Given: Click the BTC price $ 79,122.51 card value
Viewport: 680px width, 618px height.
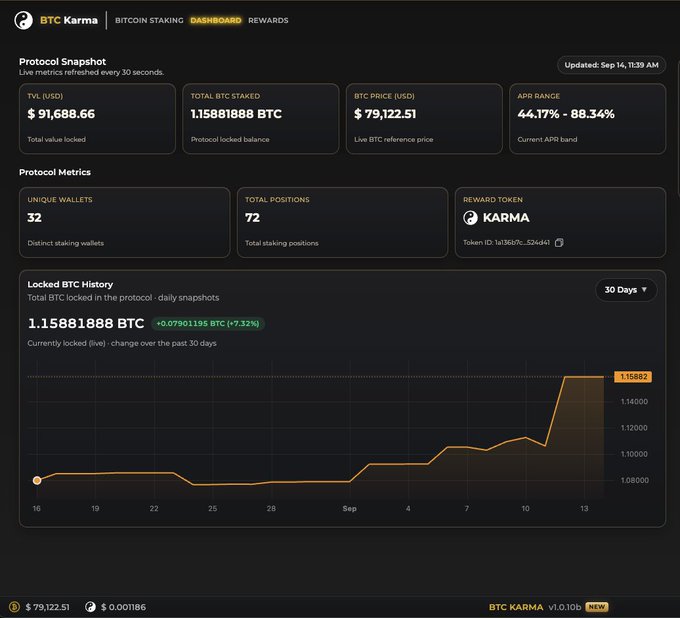Looking at the screenshot, I should [385, 114].
